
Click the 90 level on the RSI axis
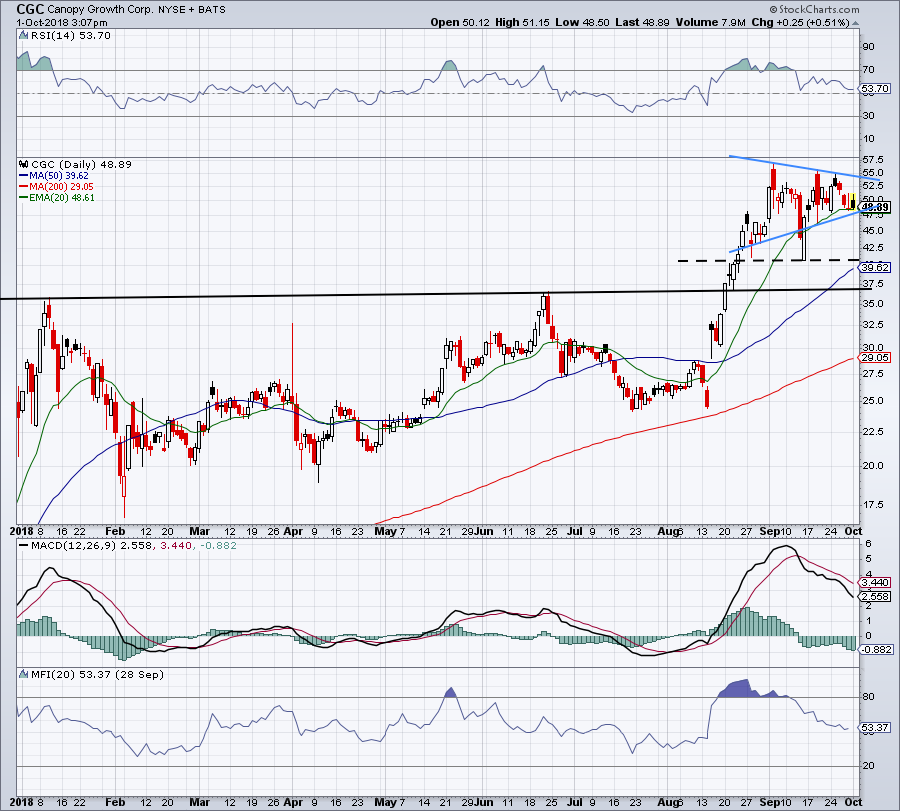coord(869,47)
